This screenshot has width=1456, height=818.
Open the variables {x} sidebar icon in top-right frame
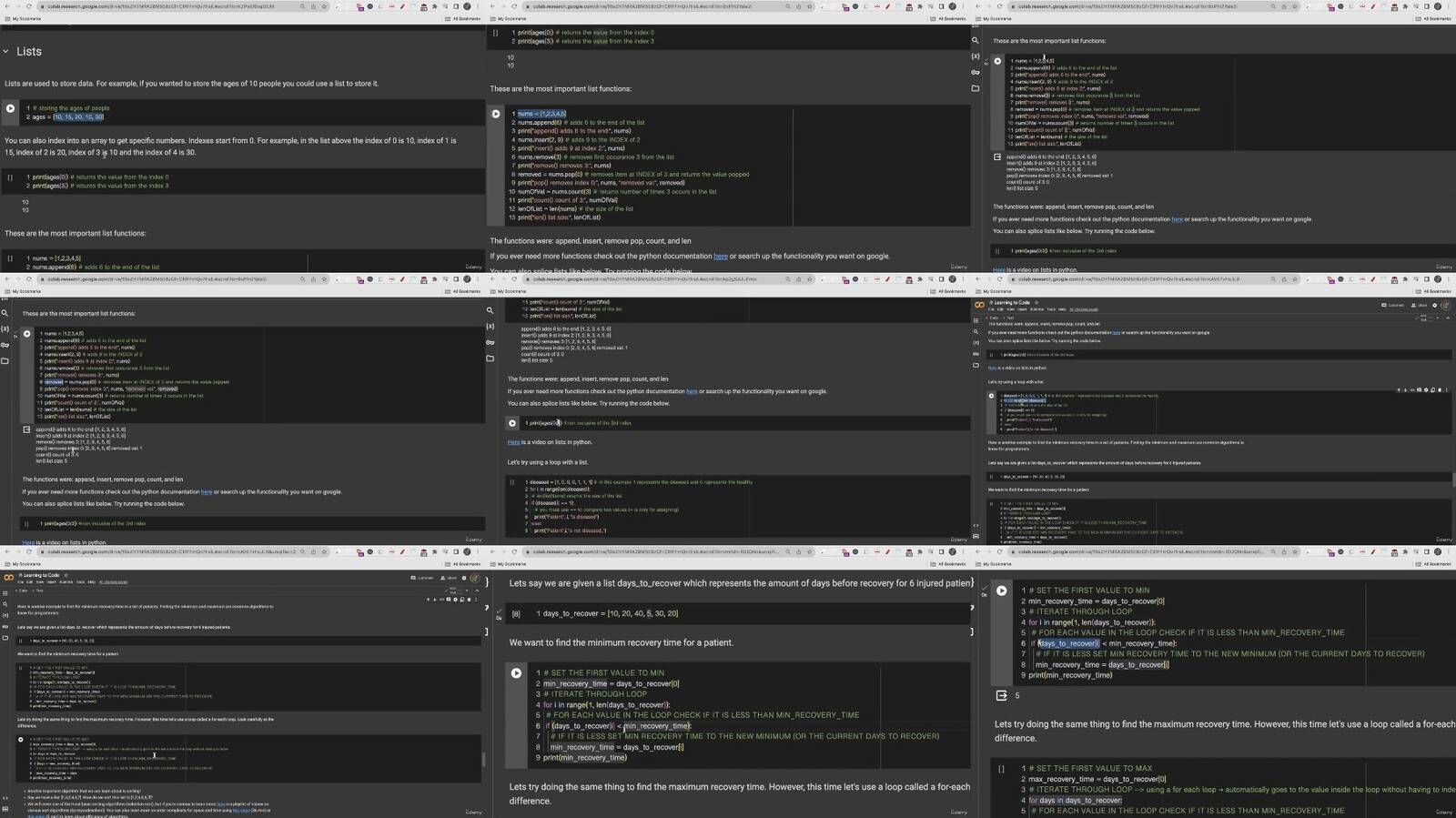pyautogui.click(x=976, y=56)
